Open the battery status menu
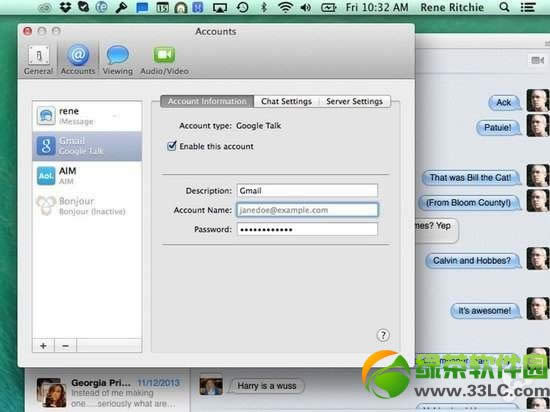Screen dimensions: 550x412 coord(328,7)
